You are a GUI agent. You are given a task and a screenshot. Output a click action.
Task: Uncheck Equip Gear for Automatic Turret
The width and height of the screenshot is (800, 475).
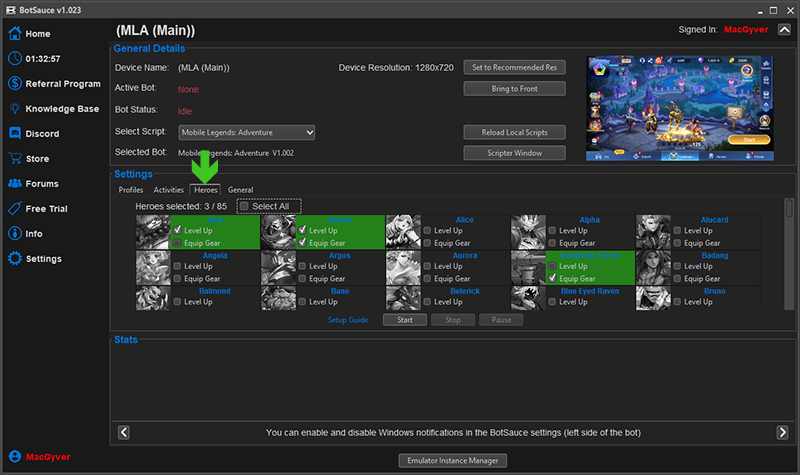tap(552, 279)
